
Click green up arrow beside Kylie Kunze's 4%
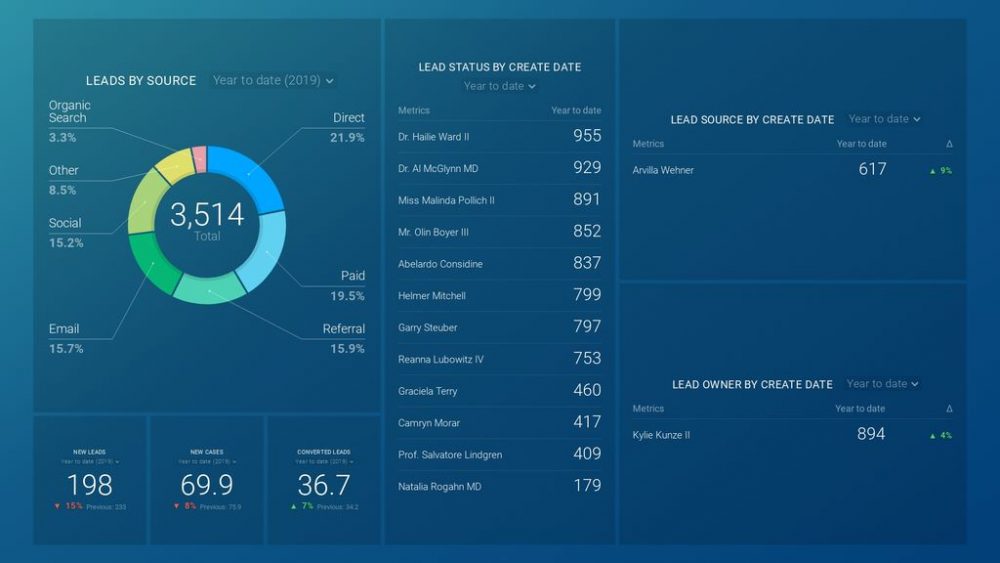933,436
